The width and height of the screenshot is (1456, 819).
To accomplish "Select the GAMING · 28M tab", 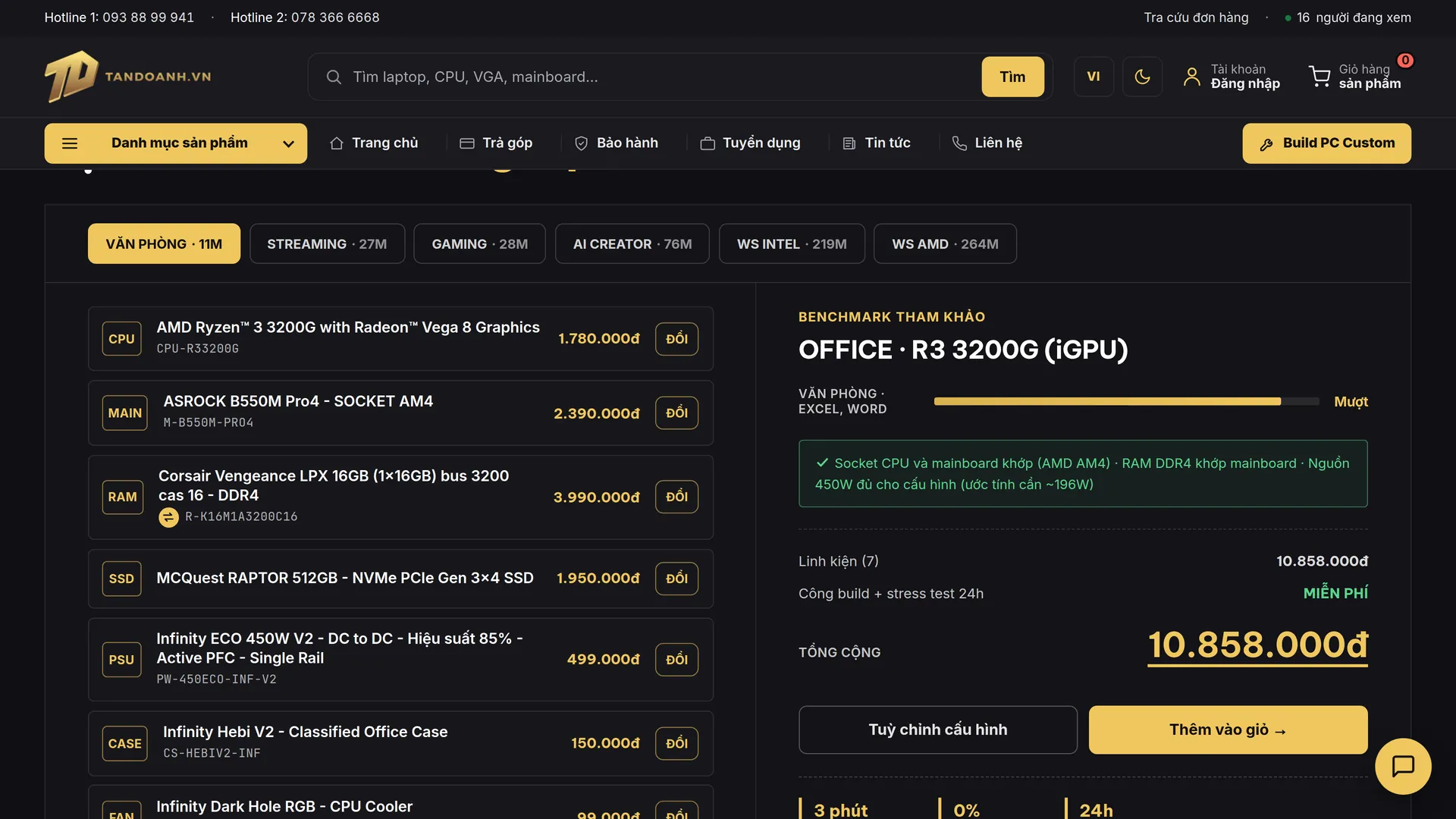I will 479,243.
